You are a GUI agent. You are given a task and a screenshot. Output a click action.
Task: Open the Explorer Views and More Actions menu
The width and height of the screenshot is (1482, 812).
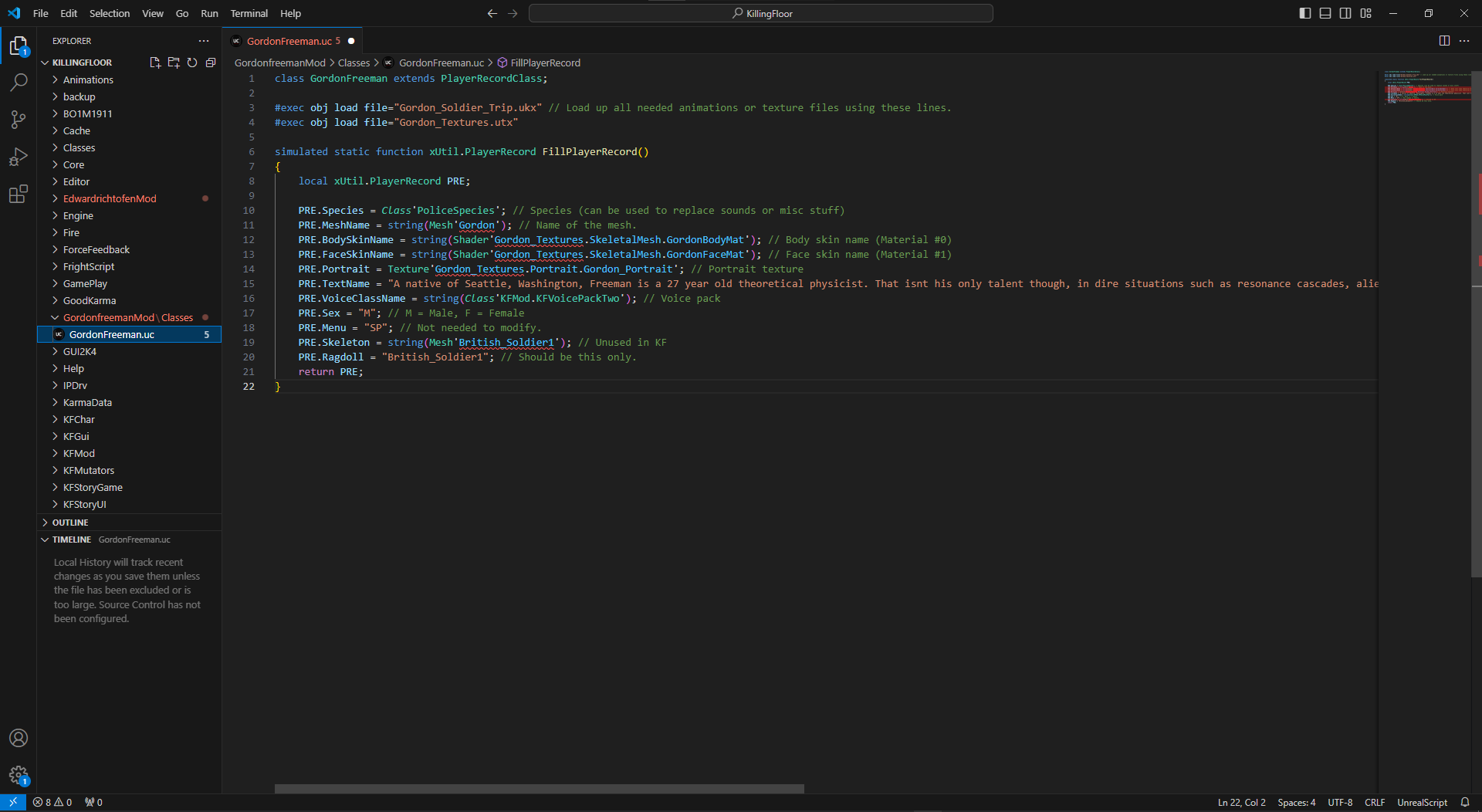click(x=204, y=41)
